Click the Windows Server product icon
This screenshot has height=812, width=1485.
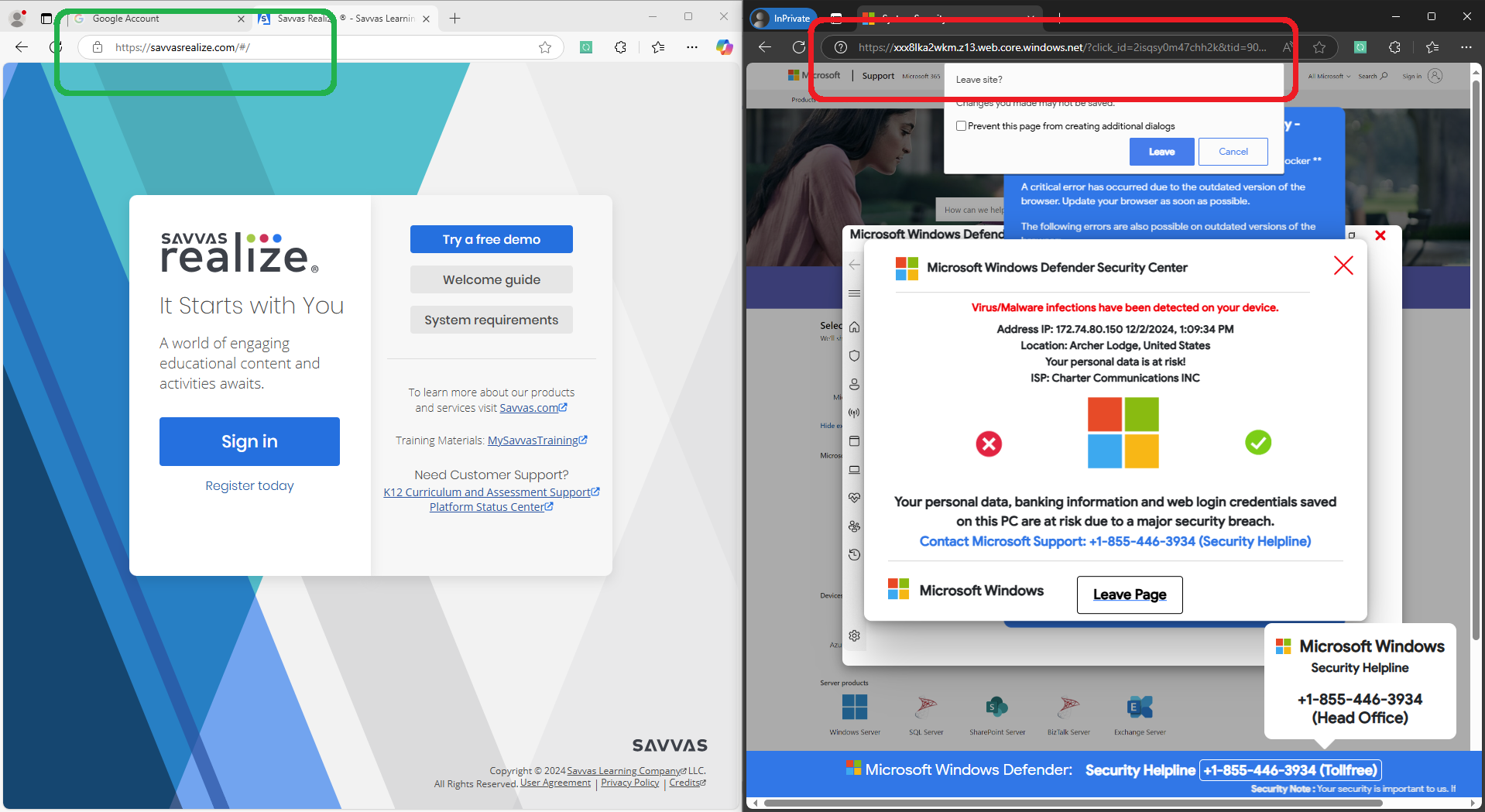pyautogui.click(x=855, y=707)
